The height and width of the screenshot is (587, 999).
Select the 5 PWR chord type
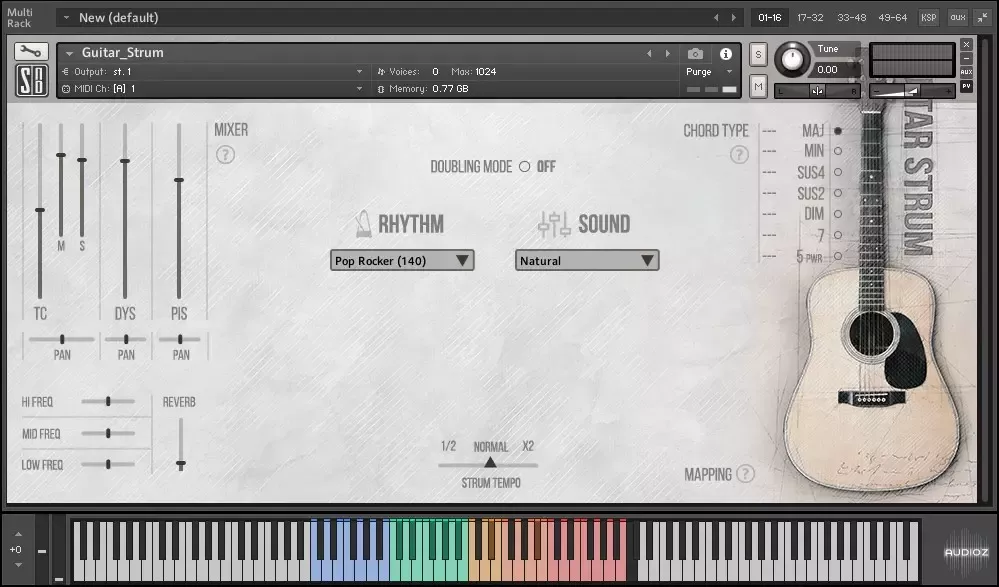point(838,256)
